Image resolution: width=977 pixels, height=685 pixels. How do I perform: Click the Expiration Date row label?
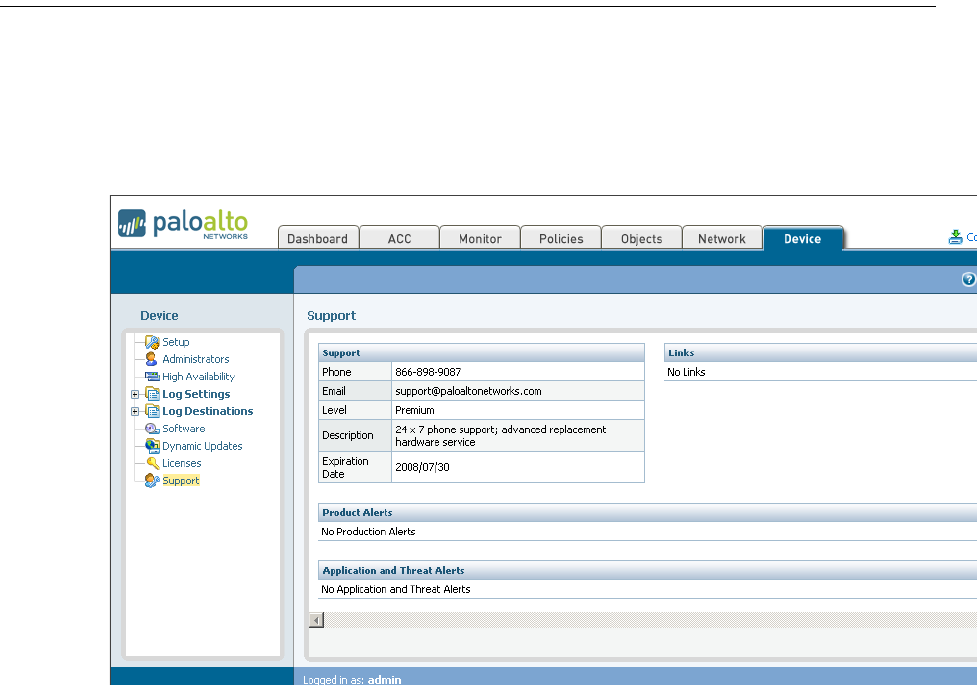click(345, 467)
